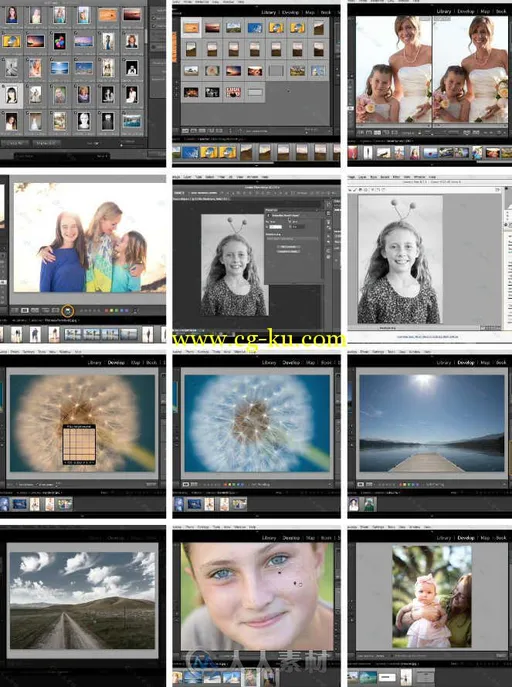The image size is (512, 687).
Task: Select Develop tab above blue dandelion photo
Action: [x=291, y=363]
